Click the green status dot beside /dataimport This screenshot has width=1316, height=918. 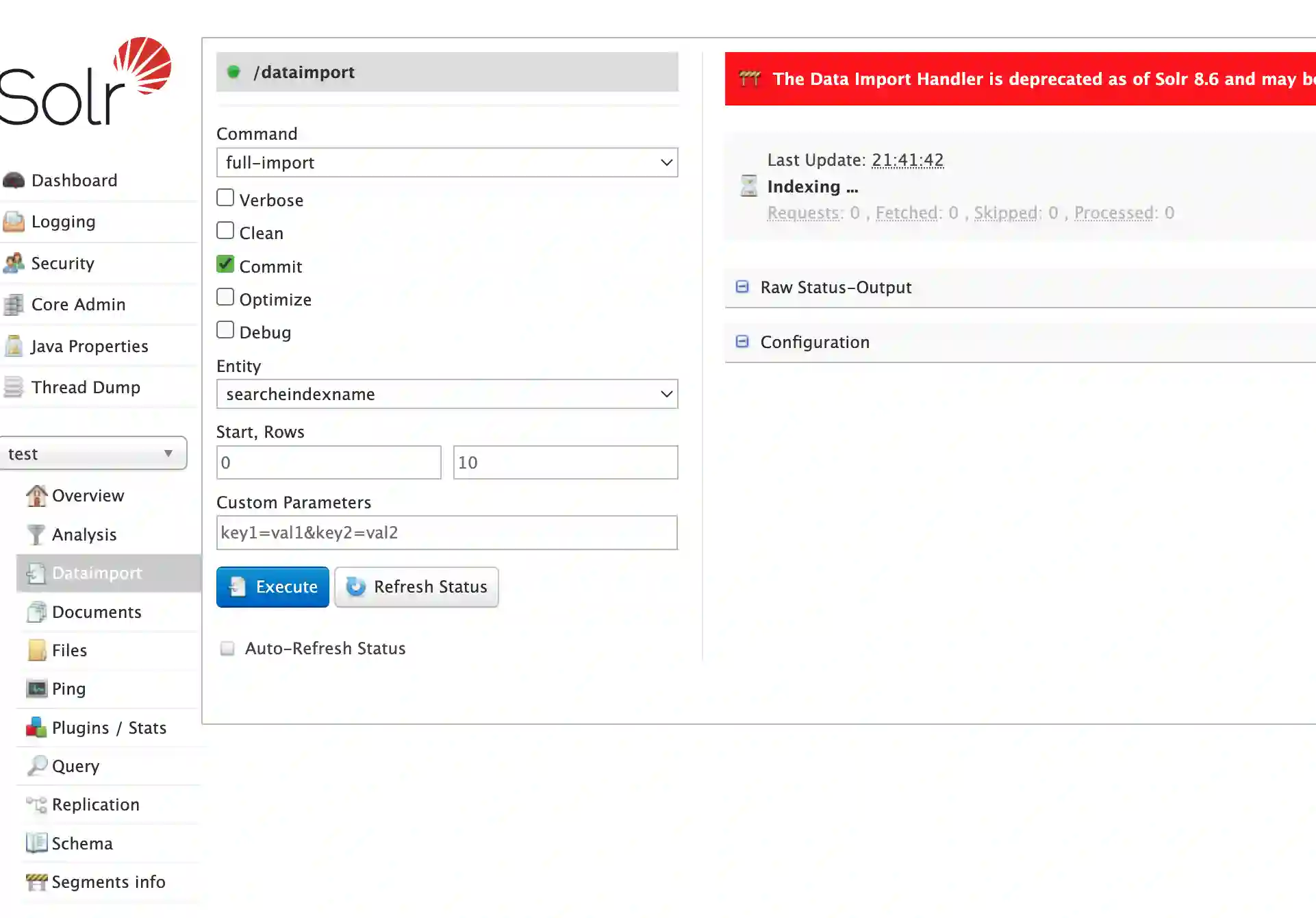tap(233, 72)
